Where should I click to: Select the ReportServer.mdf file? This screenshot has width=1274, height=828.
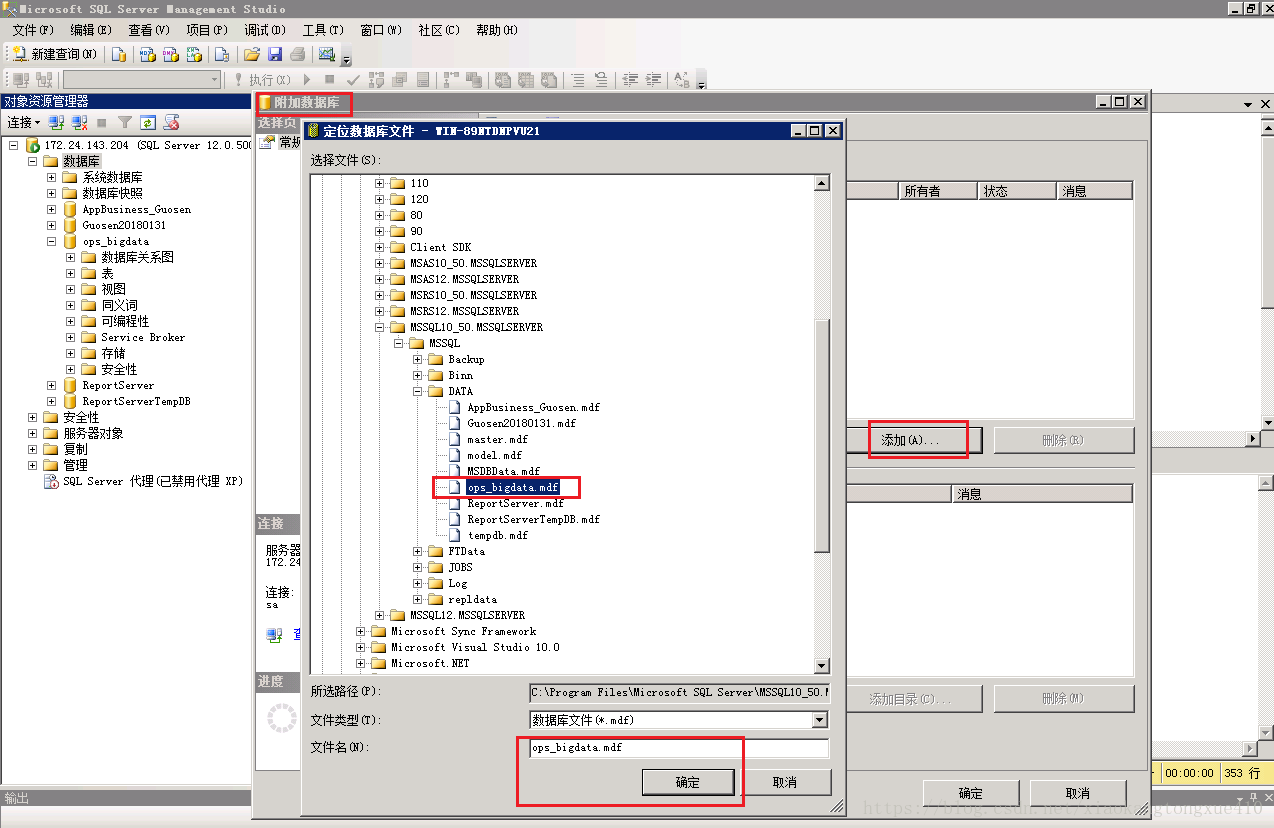(515, 503)
